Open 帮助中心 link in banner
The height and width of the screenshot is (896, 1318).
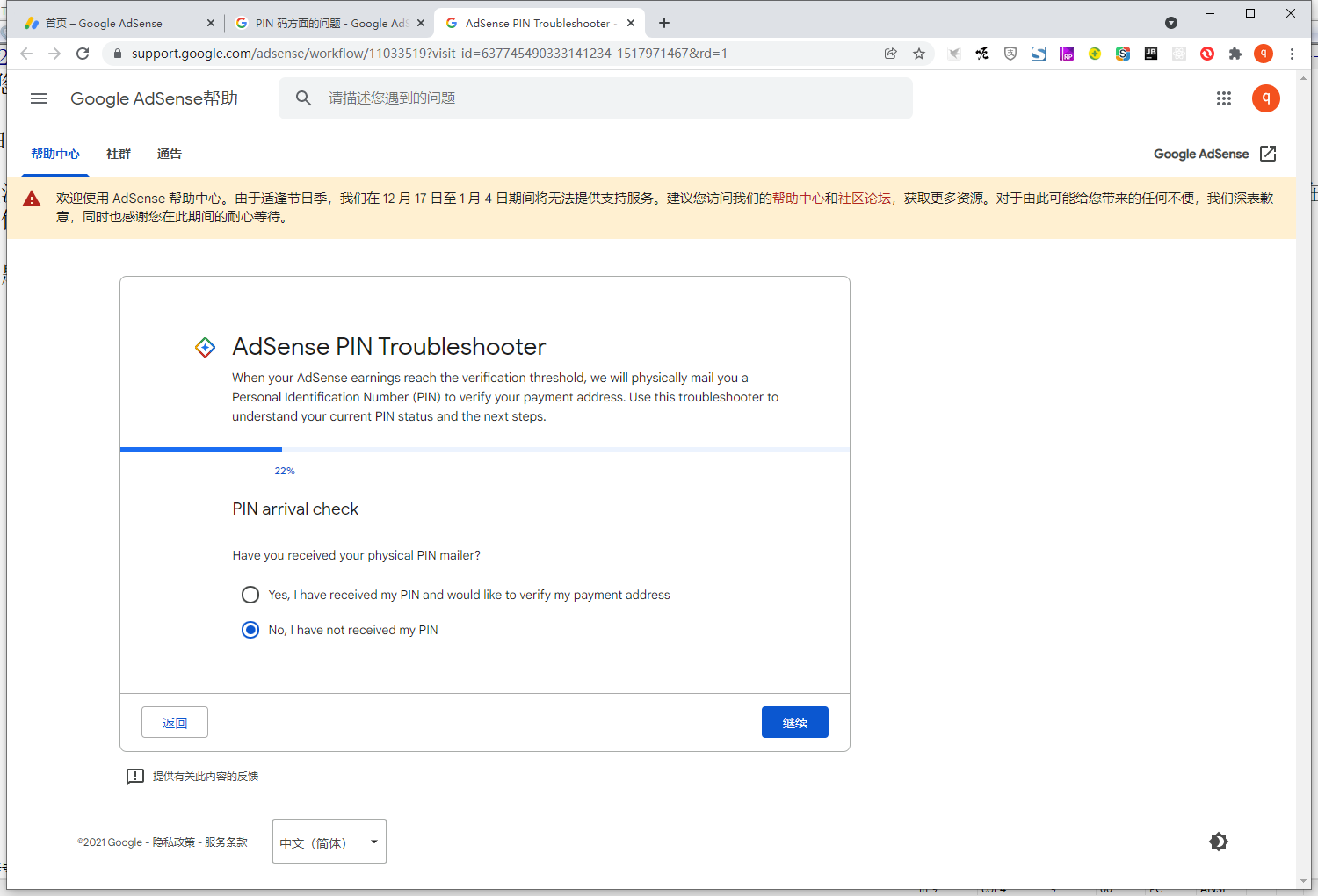point(798,199)
